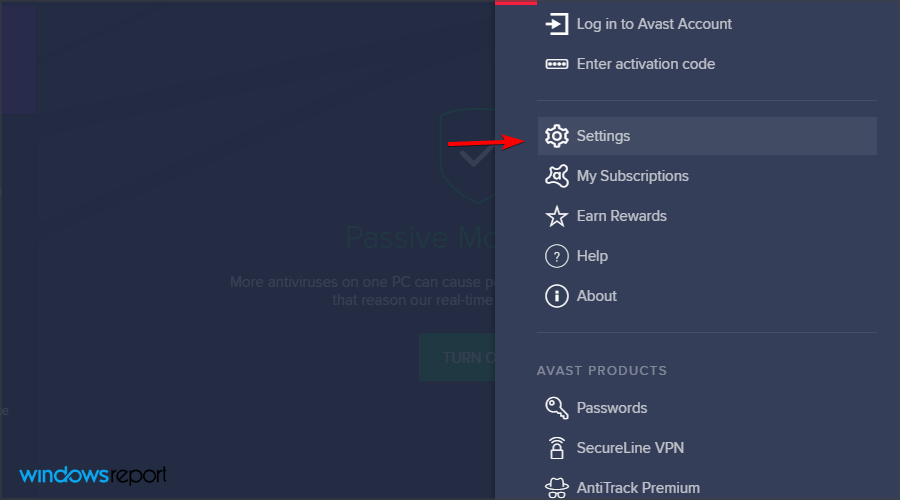Click the activation code keypad icon
This screenshot has width=900, height=500.
tap(556, 64)
